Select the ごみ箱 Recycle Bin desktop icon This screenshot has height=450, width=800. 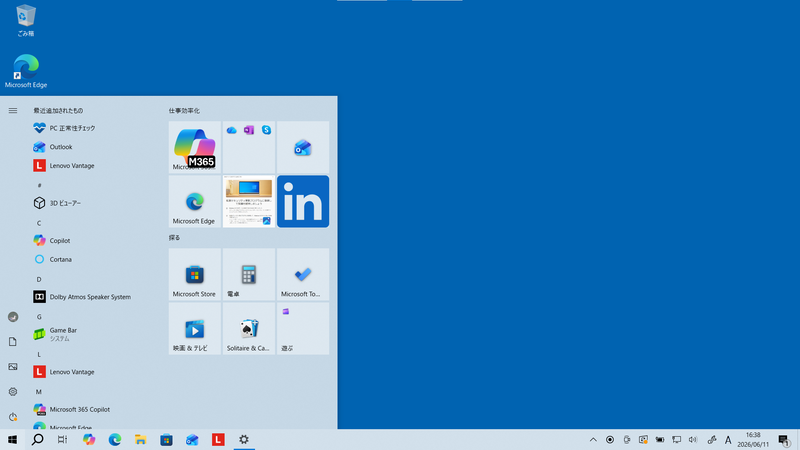click(x=26, y=20)
